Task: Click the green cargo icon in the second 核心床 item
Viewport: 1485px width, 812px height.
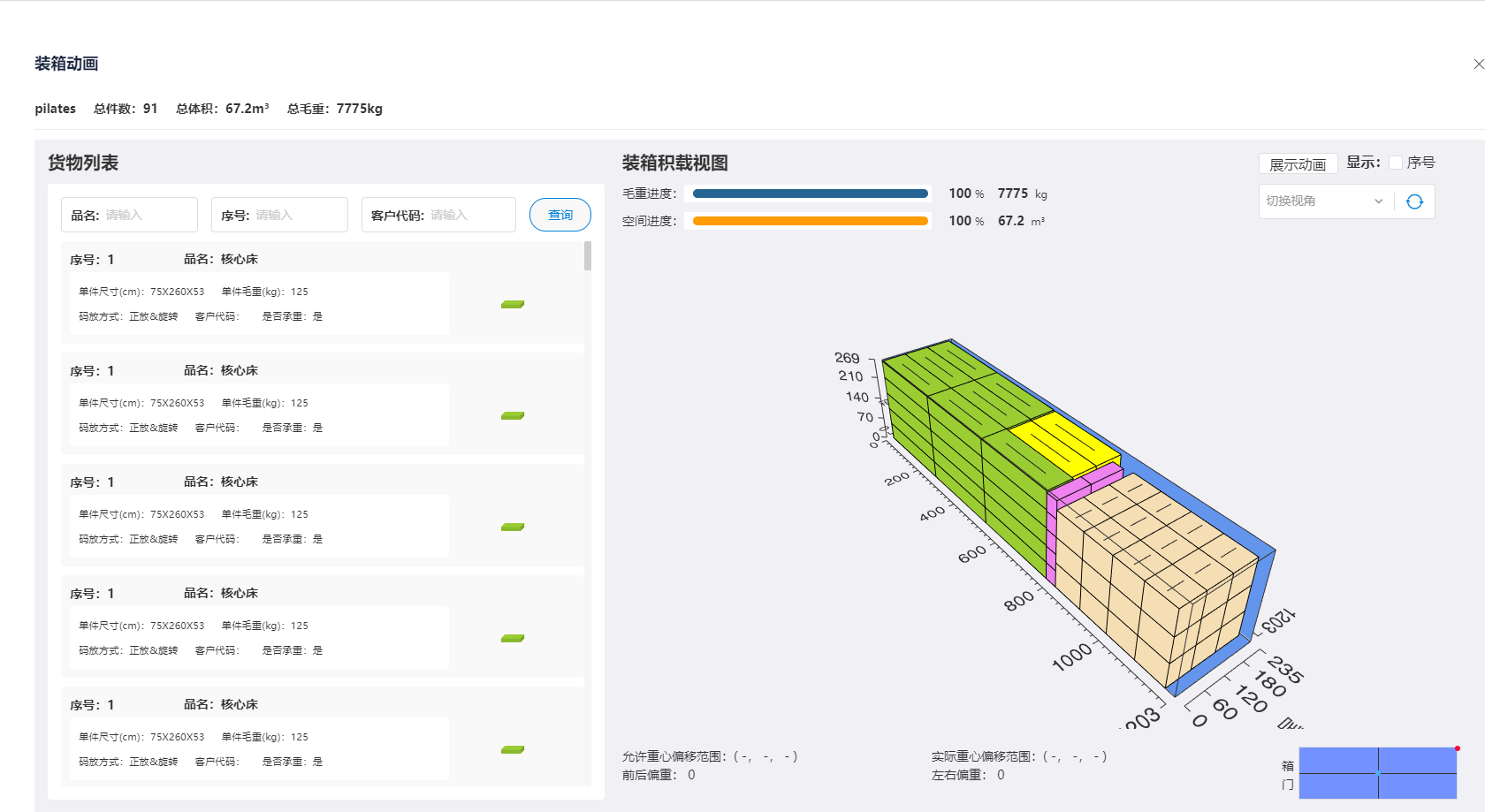Action: 513,415
